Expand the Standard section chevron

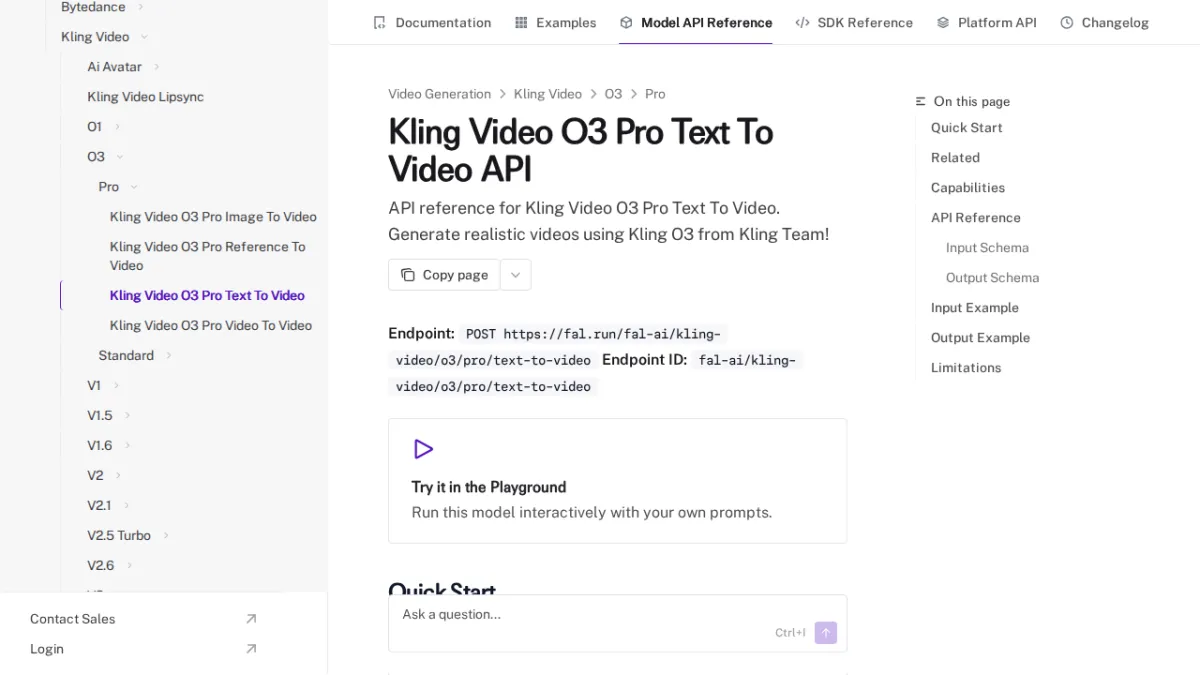[168, 356]
